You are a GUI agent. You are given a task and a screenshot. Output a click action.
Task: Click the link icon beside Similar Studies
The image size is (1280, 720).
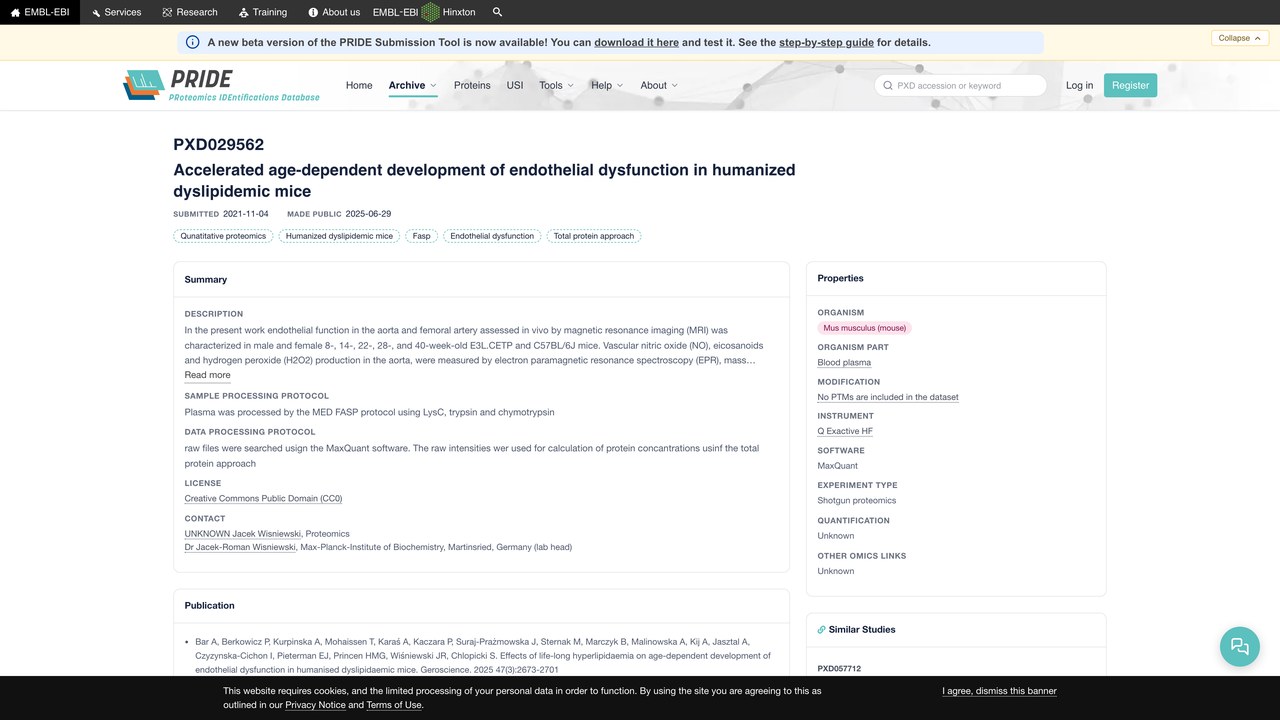tap(822, 630)
